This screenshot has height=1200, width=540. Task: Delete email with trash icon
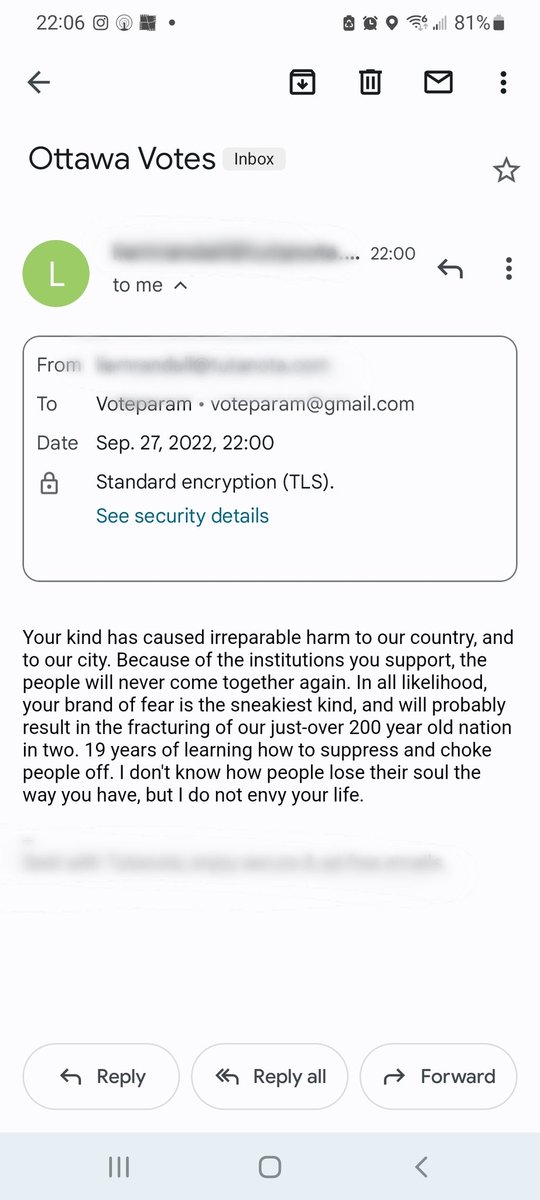371,83
